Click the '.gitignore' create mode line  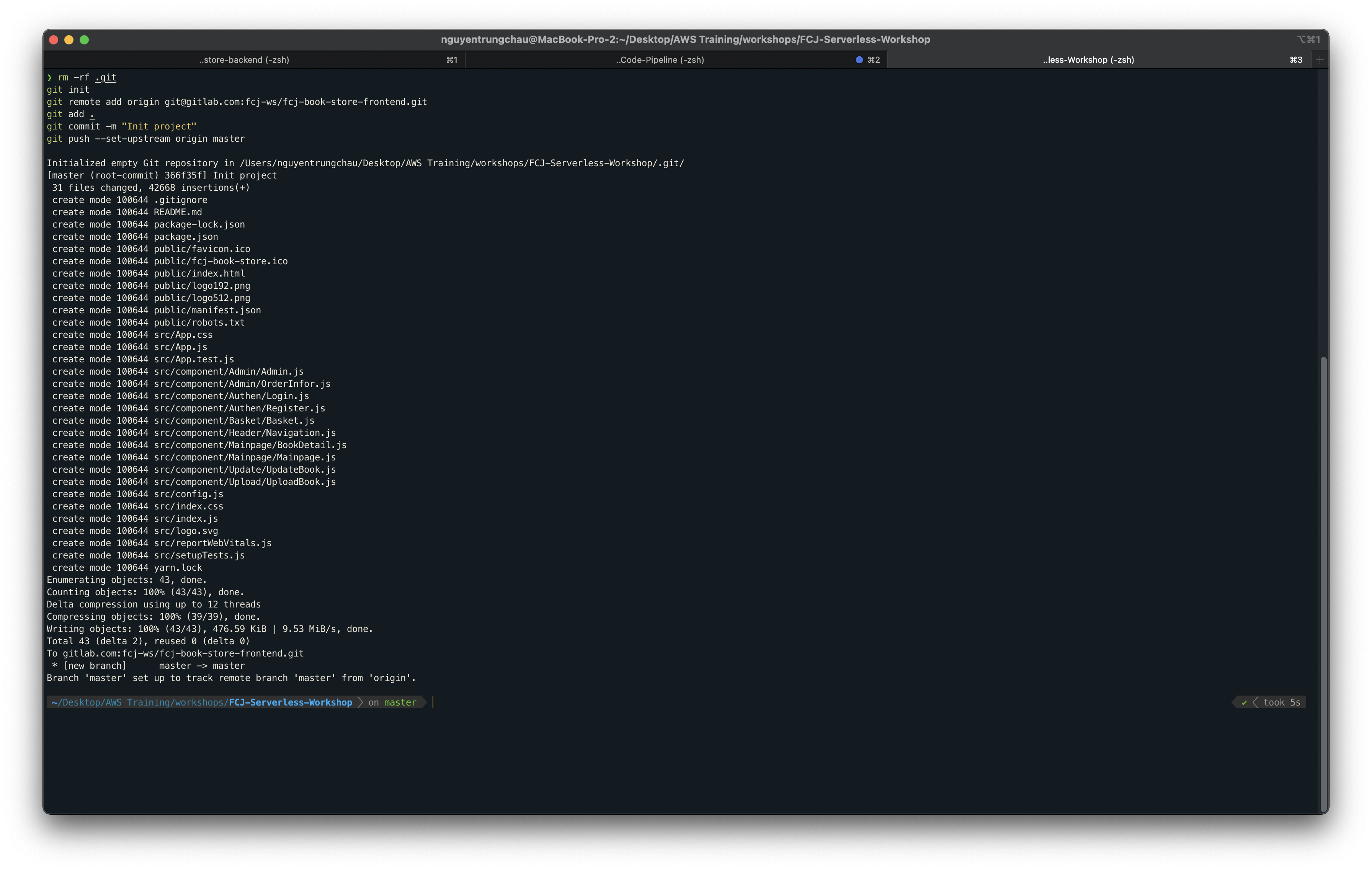coord(130,200)
